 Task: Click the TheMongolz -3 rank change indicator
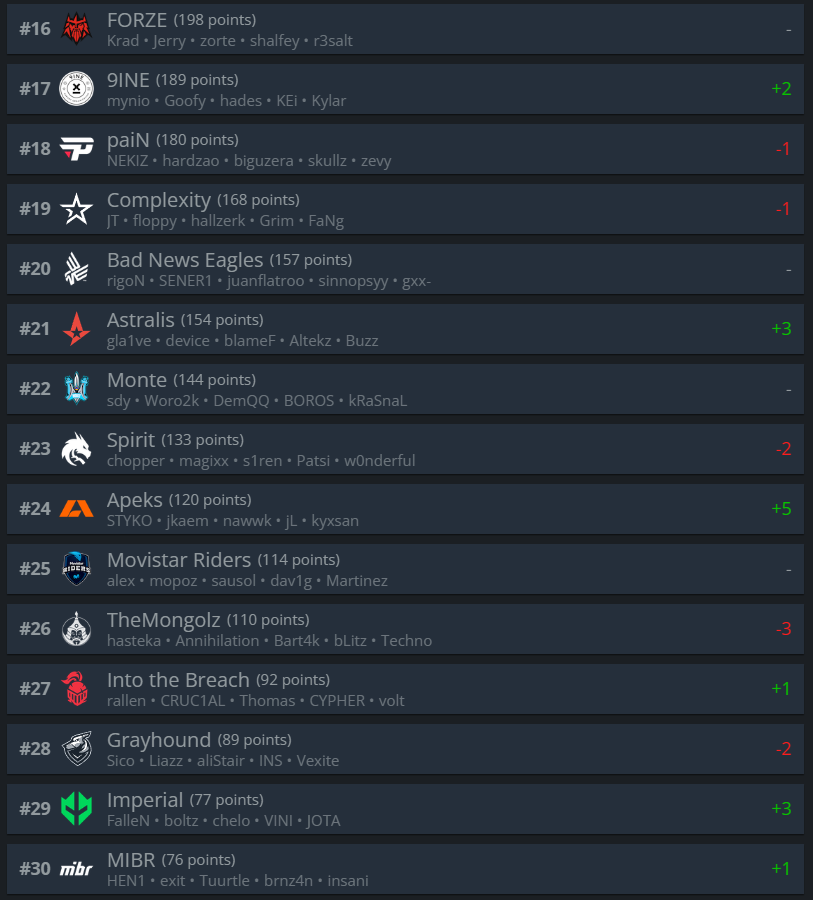pyautogui.click(x=783, y=629)
